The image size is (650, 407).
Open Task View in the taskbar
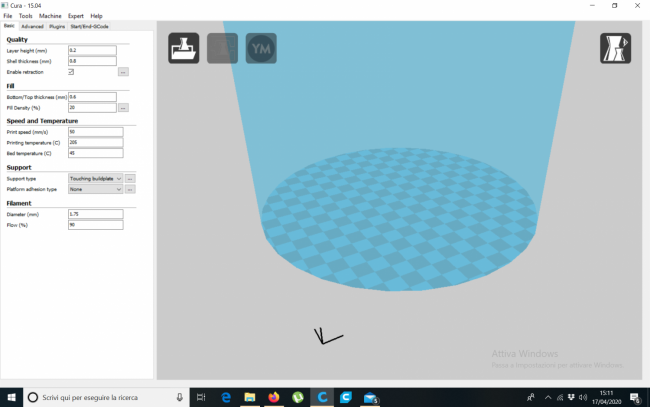[x=201, y=397]
